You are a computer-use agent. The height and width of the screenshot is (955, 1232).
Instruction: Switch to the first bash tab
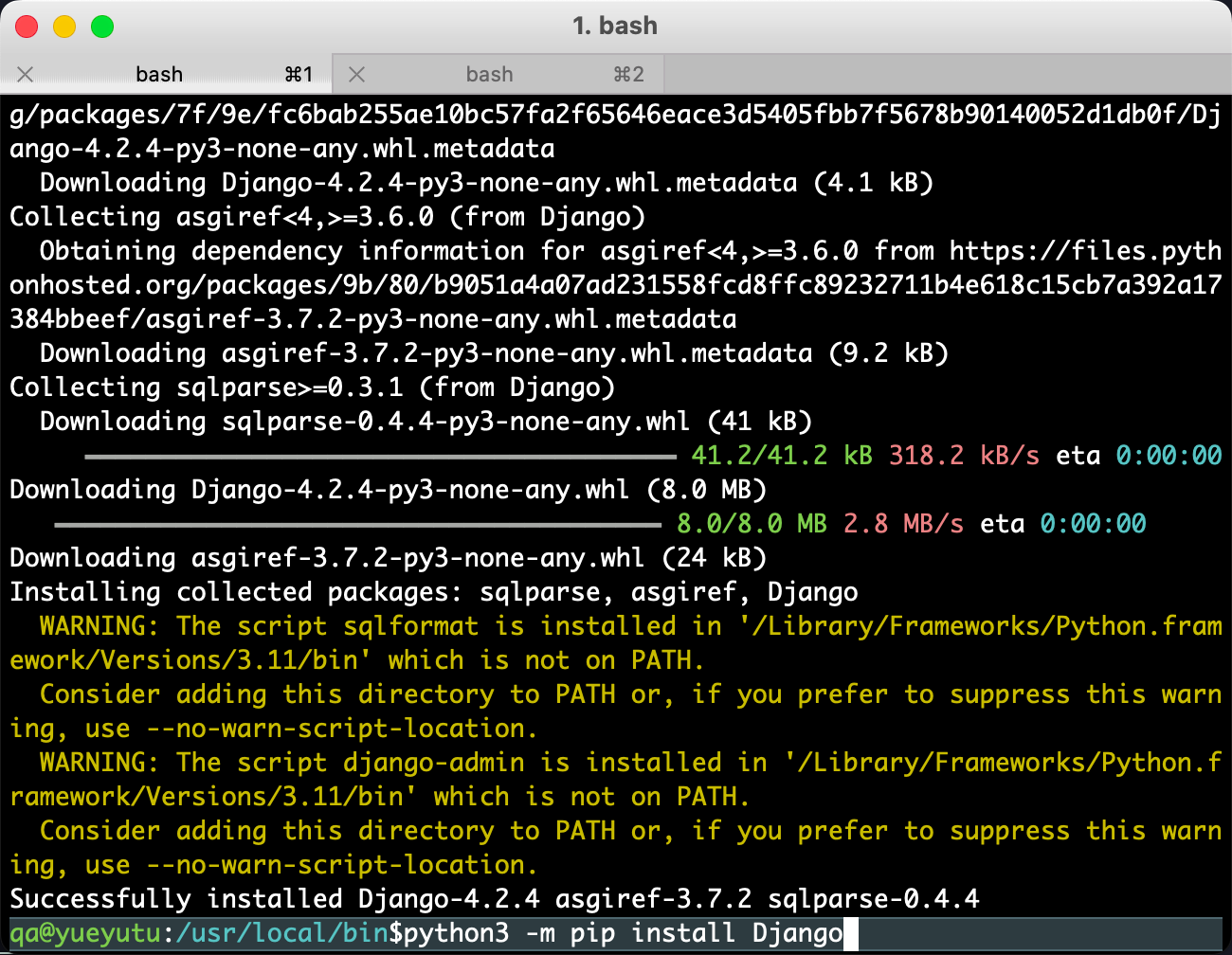[x=166, y=74]
